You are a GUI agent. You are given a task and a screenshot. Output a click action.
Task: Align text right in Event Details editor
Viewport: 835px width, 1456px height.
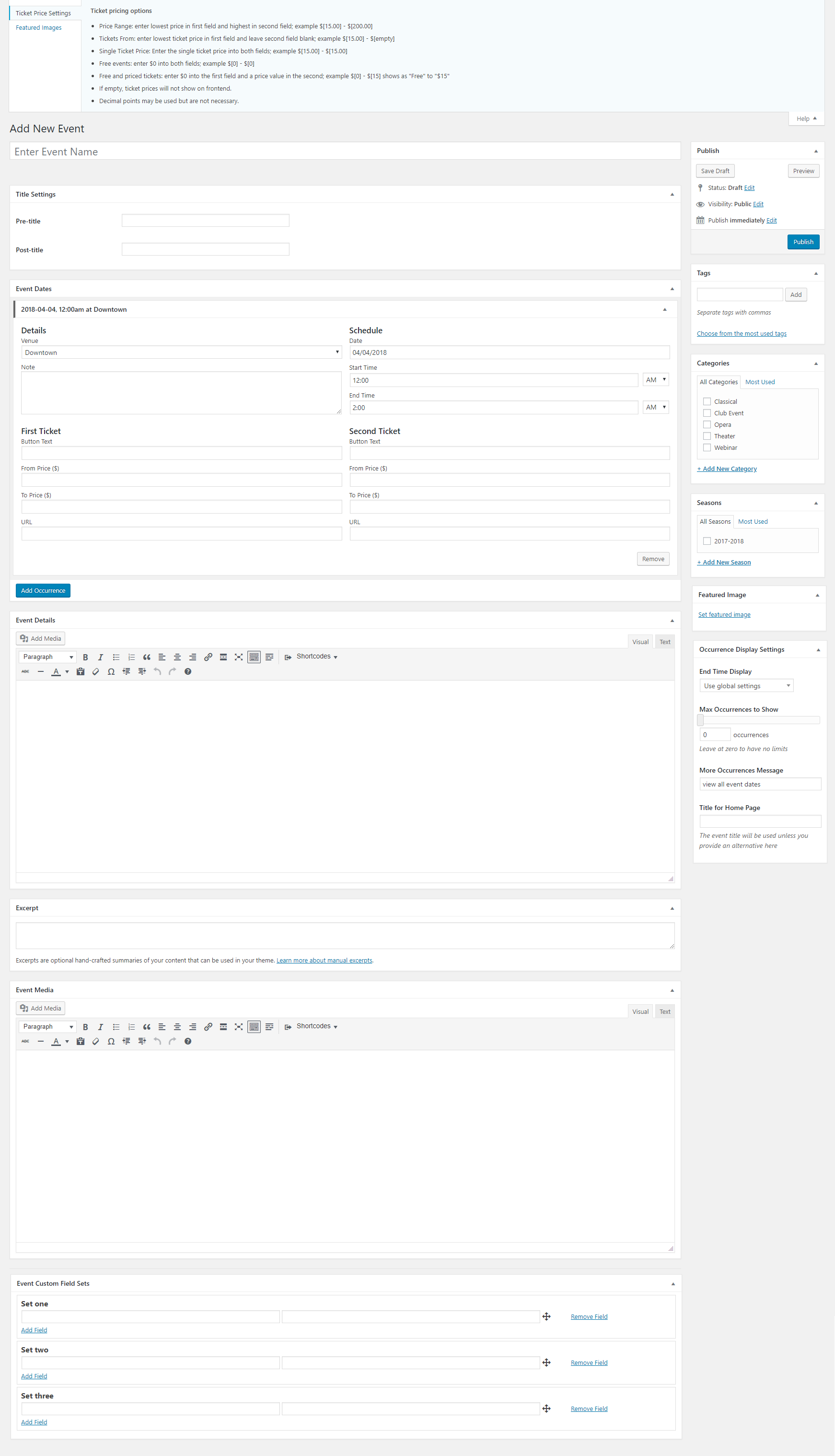click(x=193, y=657)
